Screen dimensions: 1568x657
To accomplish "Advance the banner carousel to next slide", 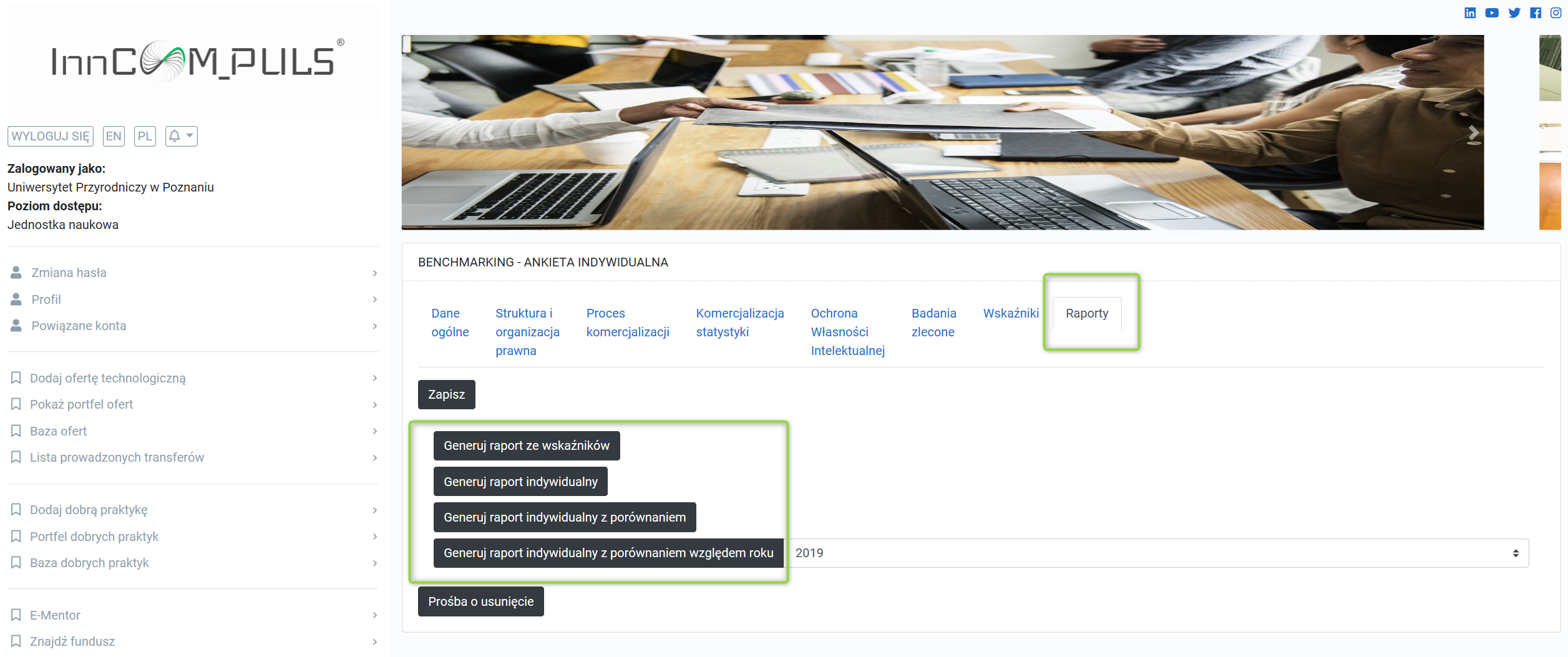I will tap(1473, 133).
